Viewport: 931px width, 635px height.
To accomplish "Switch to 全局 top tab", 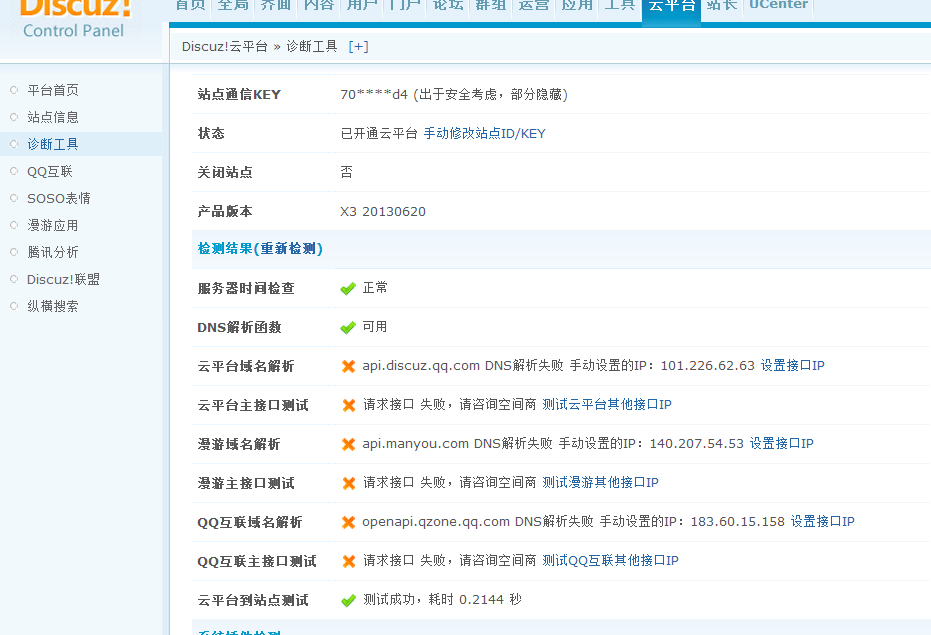I will point(233,7).
